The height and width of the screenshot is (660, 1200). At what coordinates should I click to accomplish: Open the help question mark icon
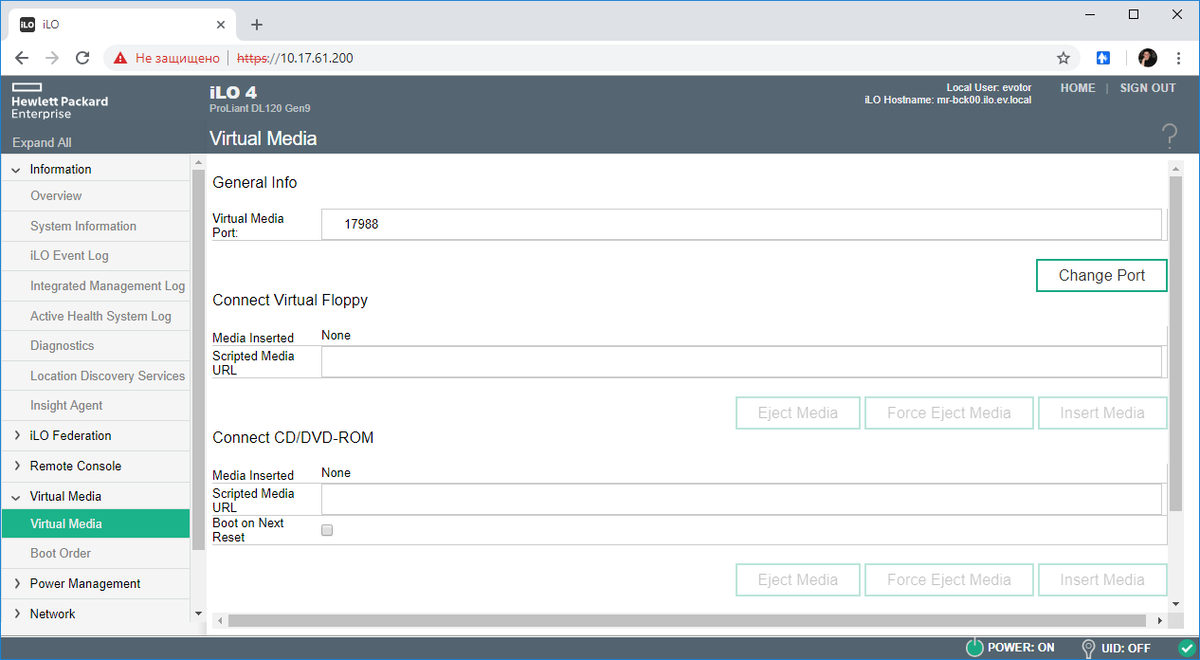coord(1169,137)
